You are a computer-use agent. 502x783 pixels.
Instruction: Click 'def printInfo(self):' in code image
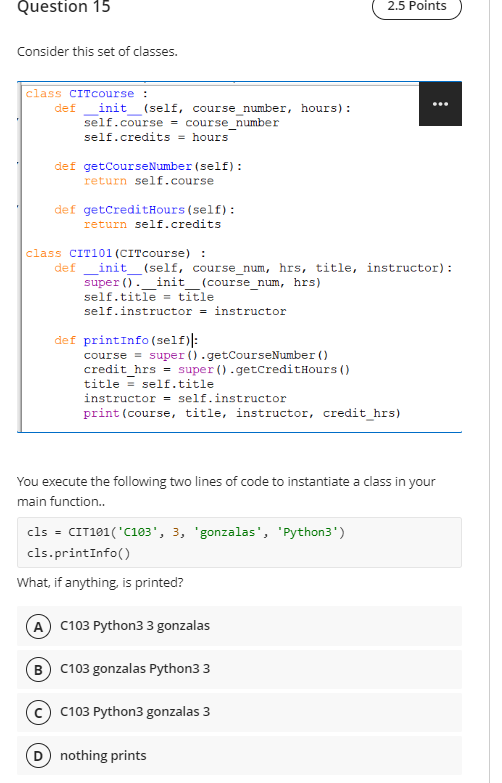pos(126,341)
